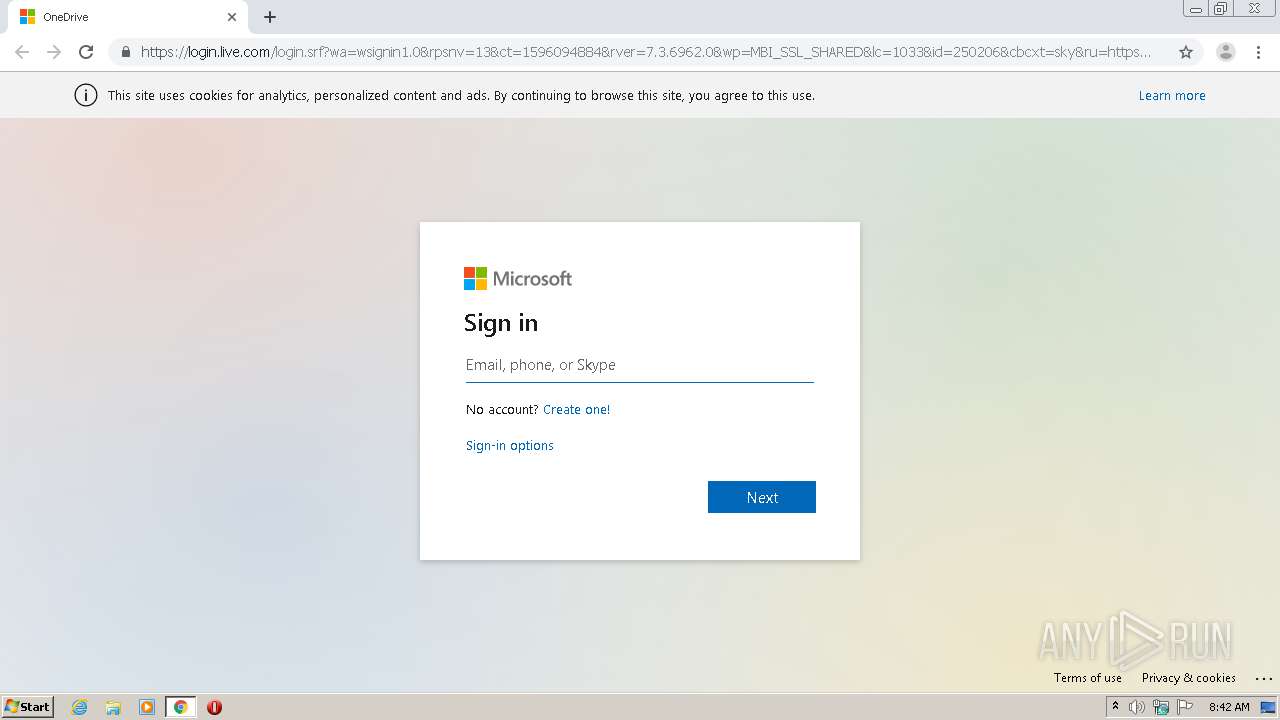Image resolution: width=1280 pixels, height=720 pixels.
Task: Click the 8:42 AM taskbar clock
Action: (1229, 707)
